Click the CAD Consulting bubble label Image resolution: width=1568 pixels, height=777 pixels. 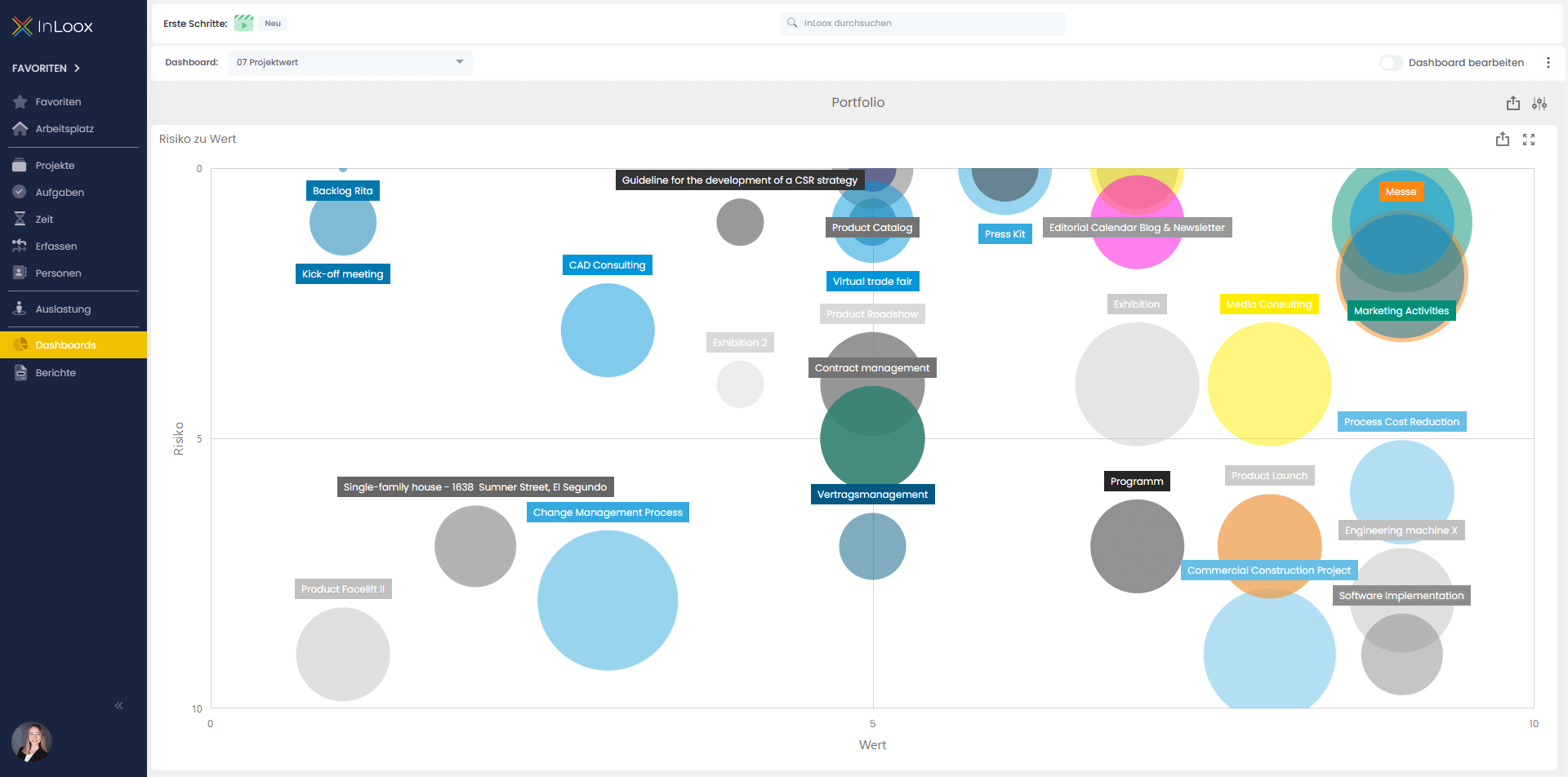607,265
